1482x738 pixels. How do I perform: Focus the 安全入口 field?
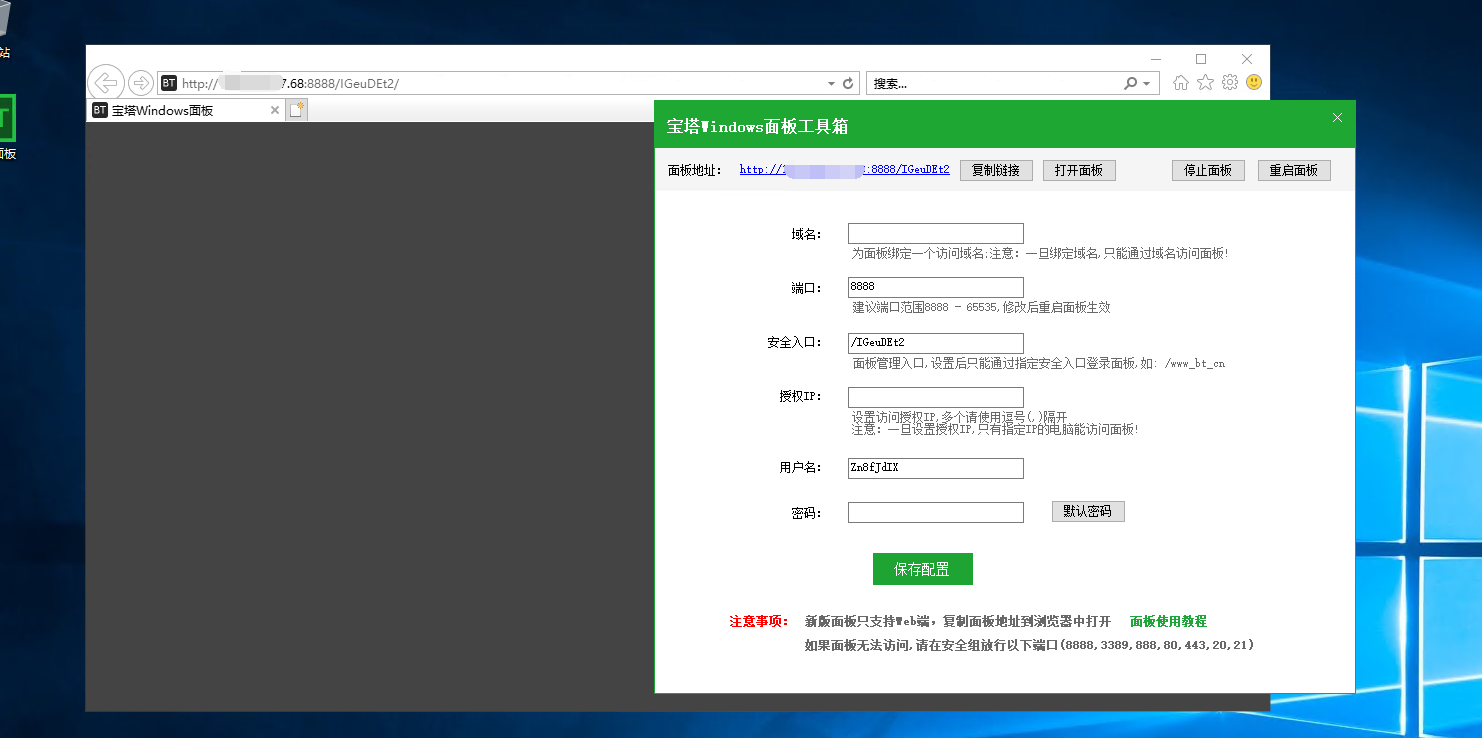[x=936, y=343]
